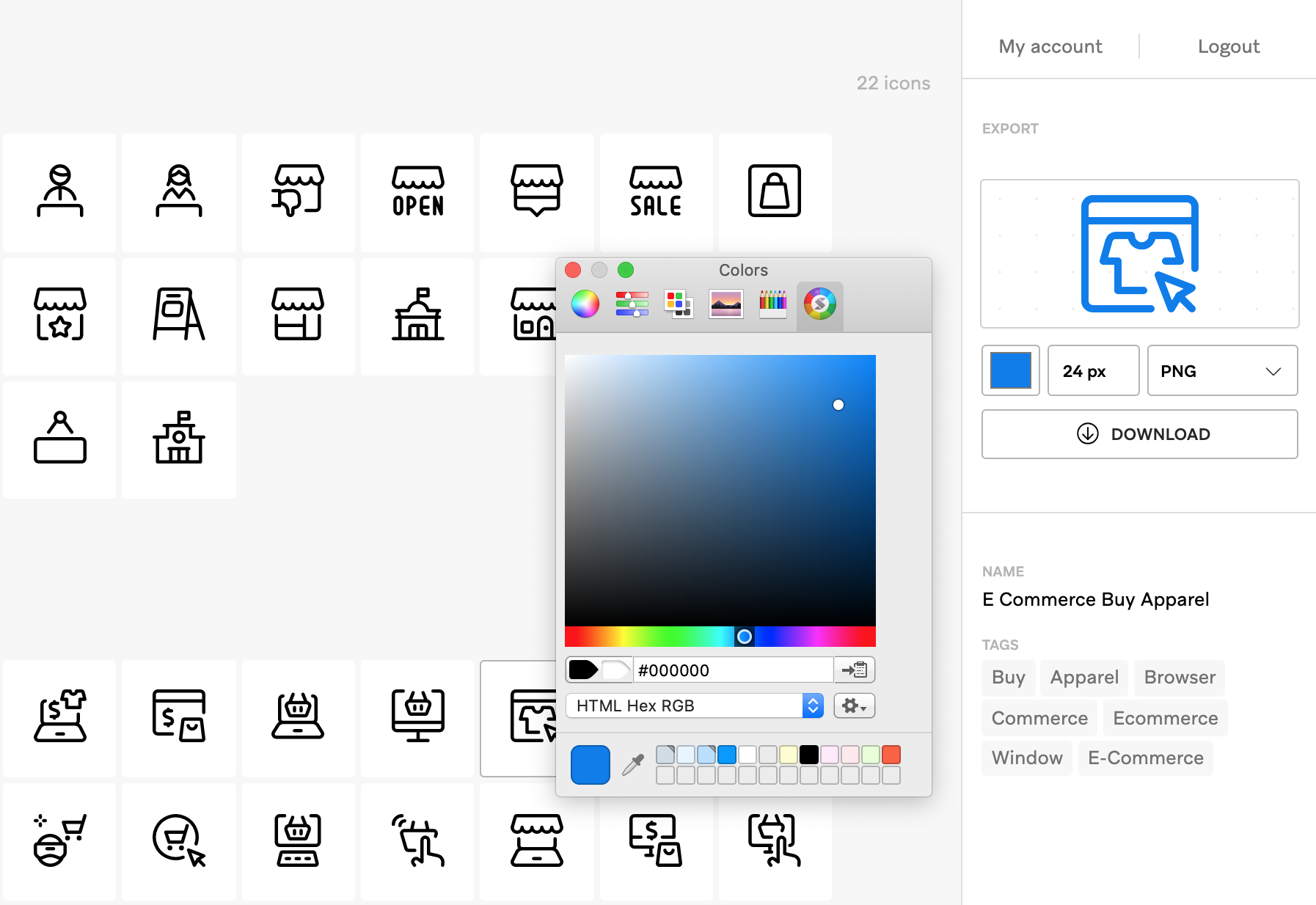Switch to the Color Wheel tab

[x=585, y=304]
